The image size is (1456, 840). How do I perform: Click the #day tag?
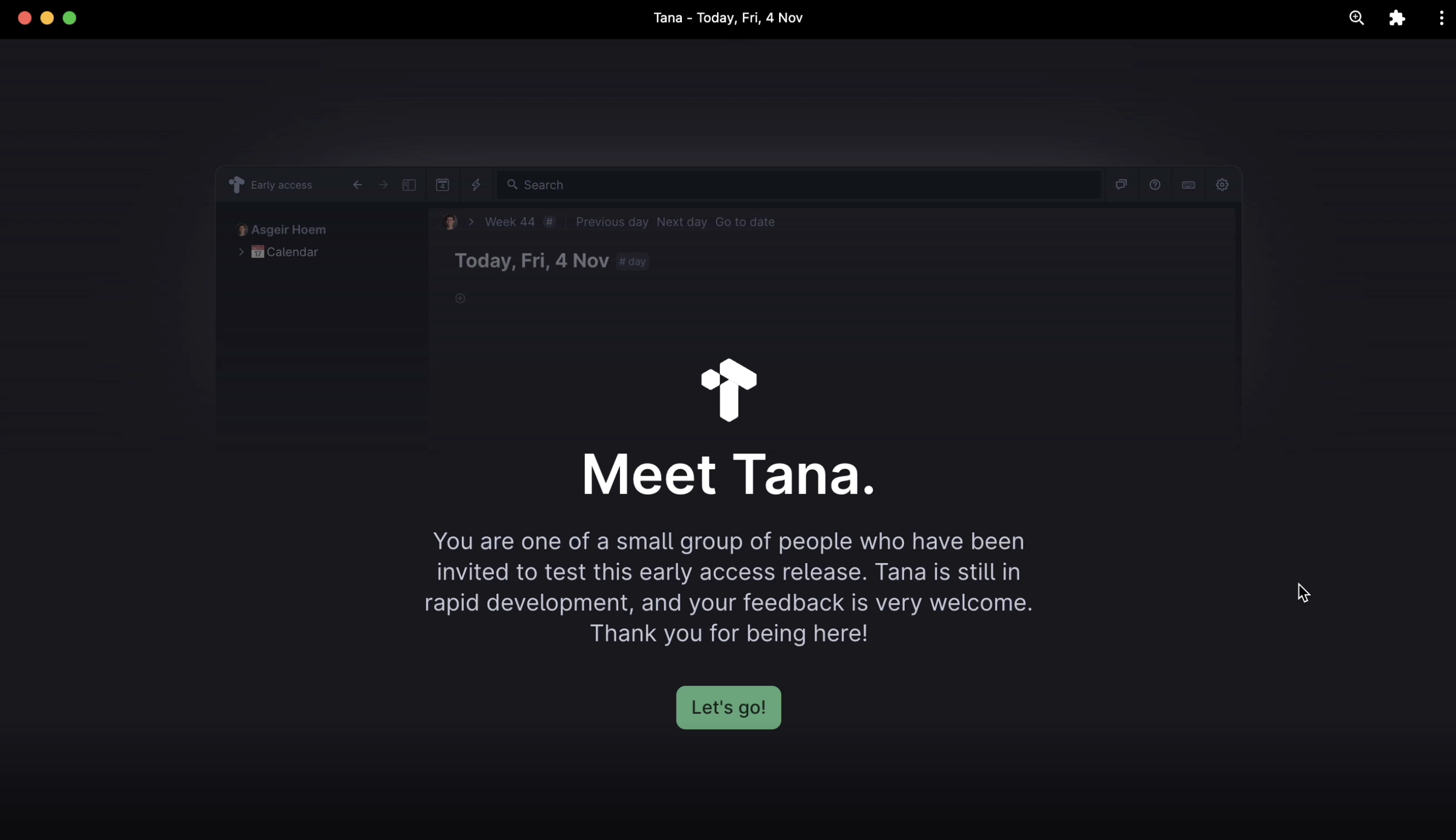[x=633, y=262]
